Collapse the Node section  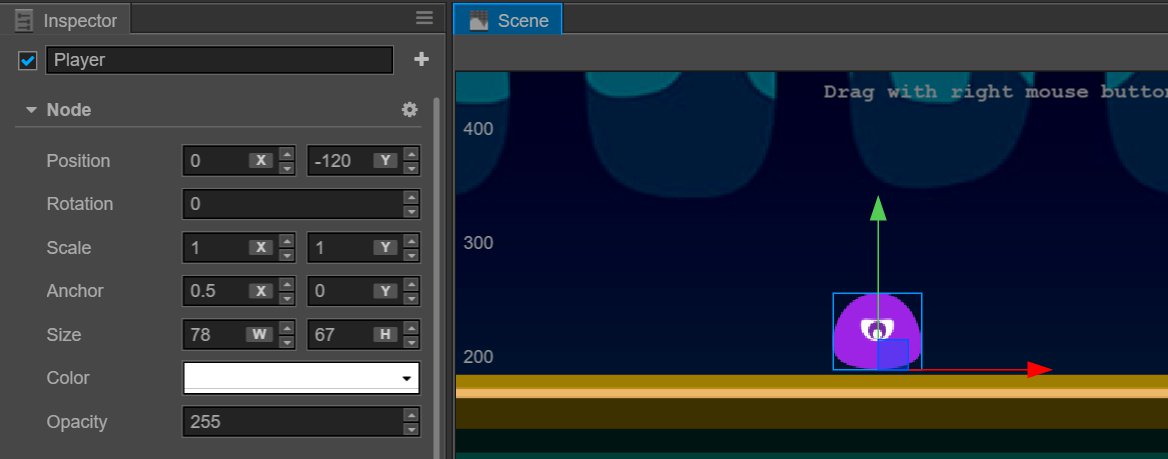(x=31, y=110)
